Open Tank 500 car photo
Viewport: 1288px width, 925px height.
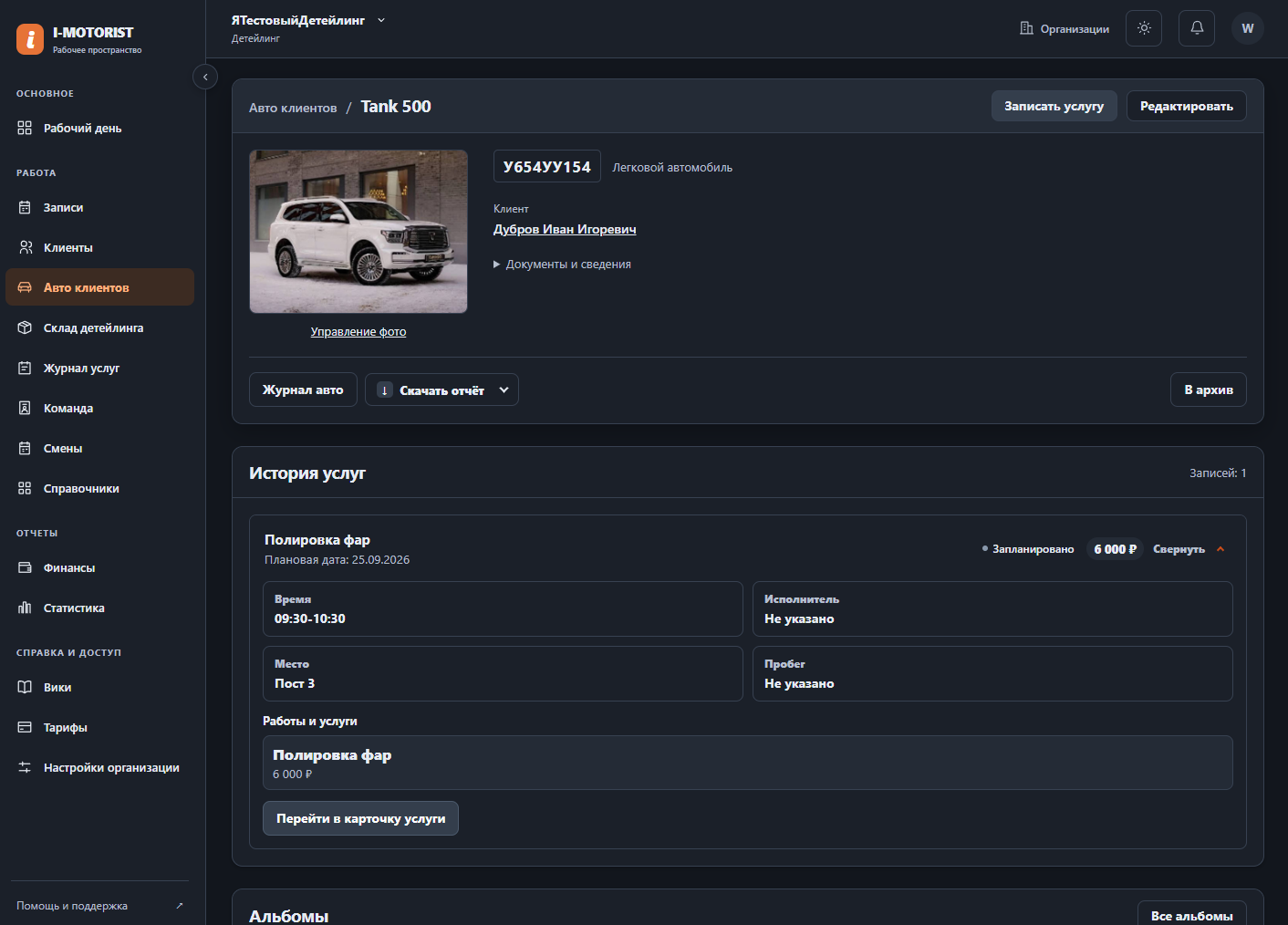[358, 232]
